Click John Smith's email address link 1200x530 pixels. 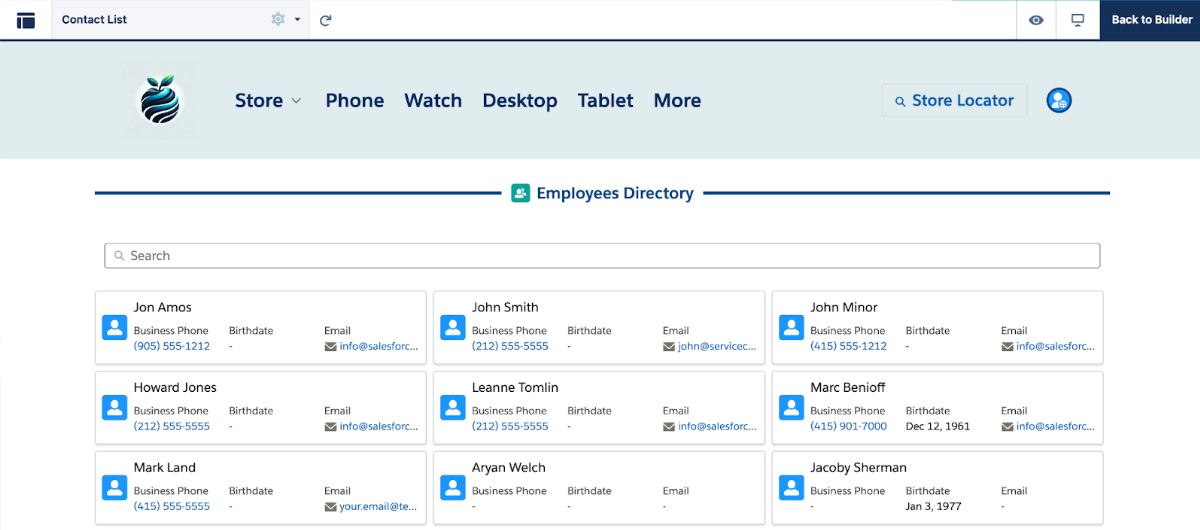[x=717, y=346]
